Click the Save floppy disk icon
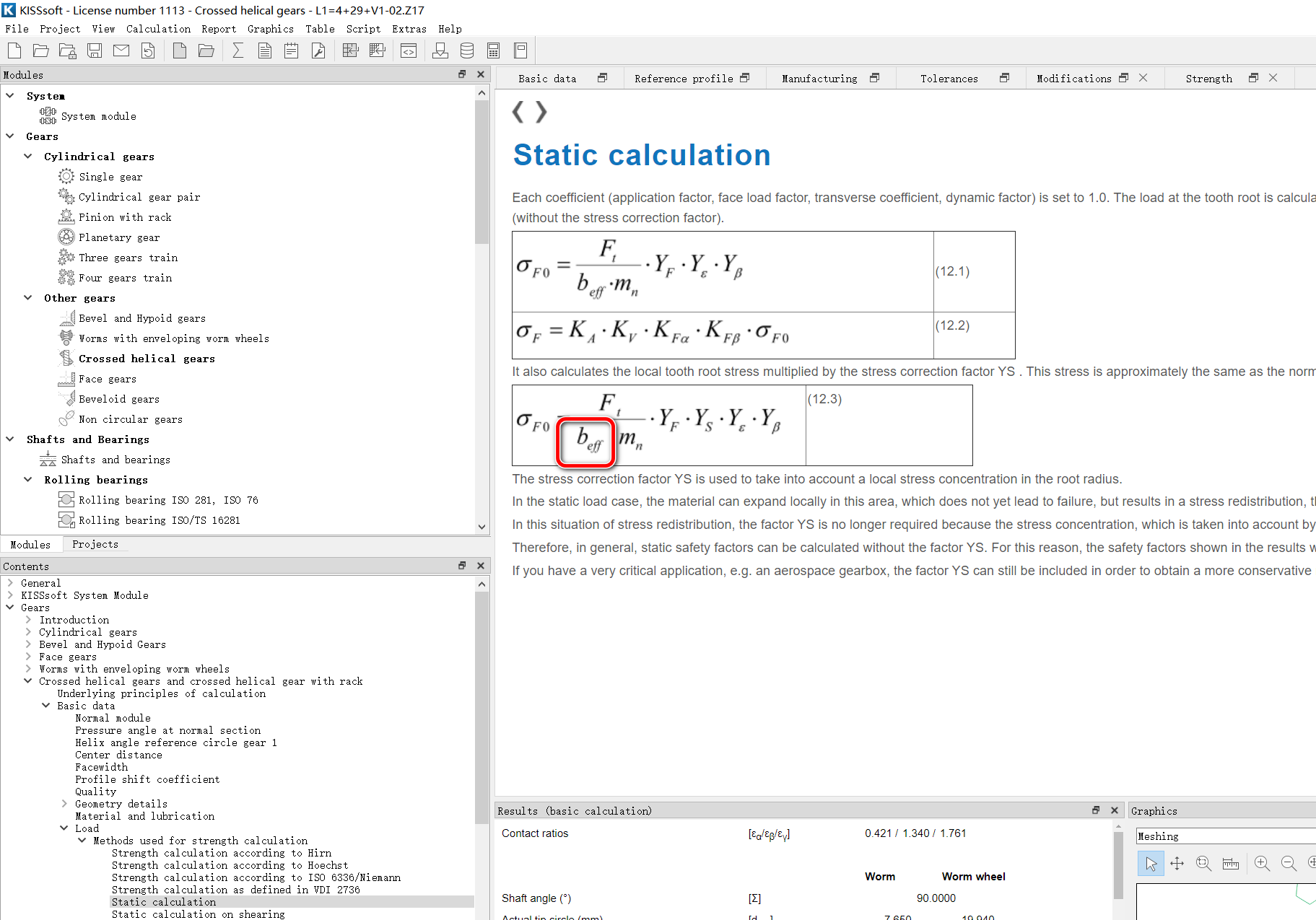This screenshot has height=920, width=1316. click(95, 51)
